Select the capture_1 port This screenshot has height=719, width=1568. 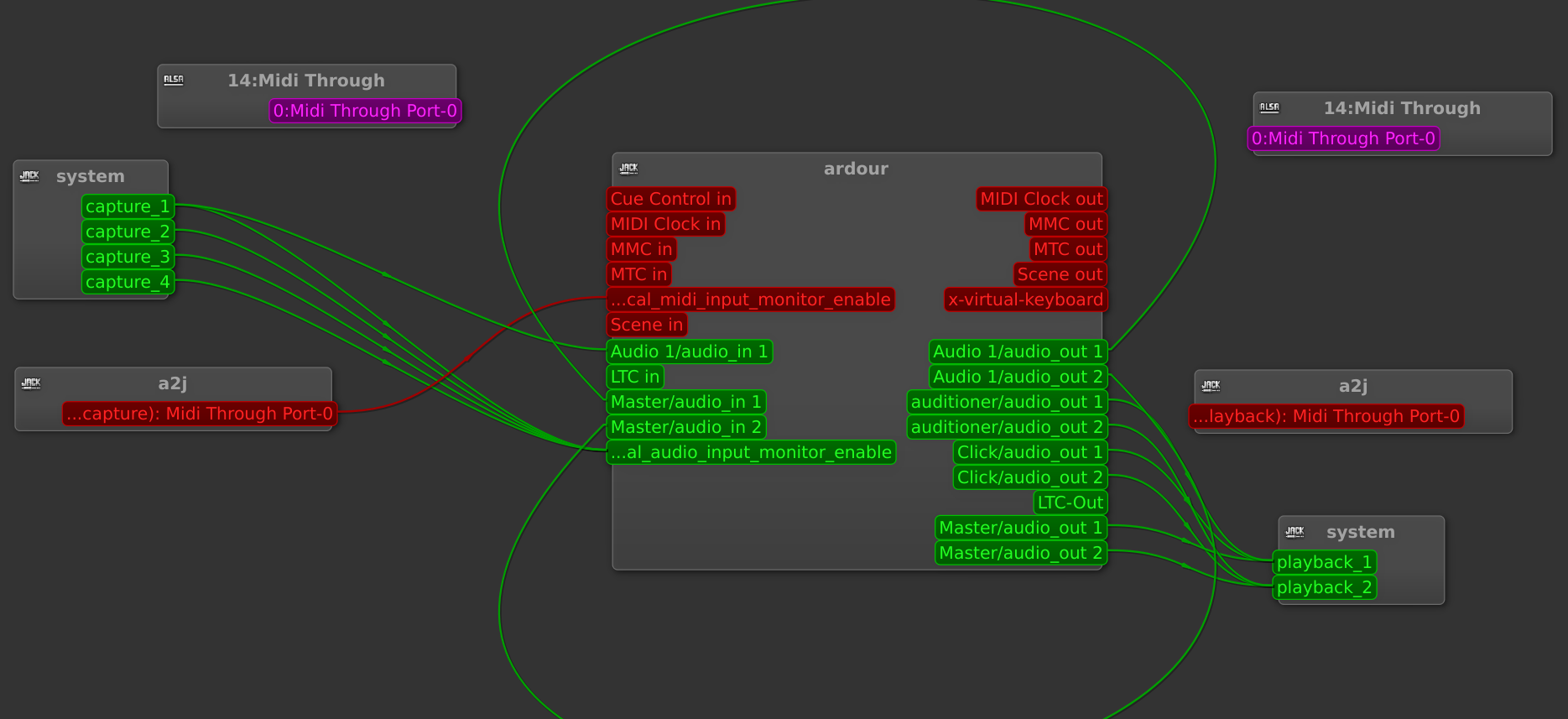(x=128, y=206)
